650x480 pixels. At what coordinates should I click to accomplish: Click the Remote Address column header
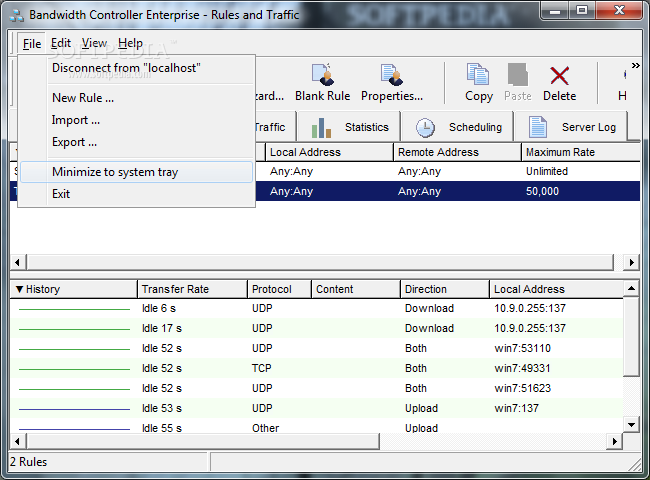click(x=457, y=152)
